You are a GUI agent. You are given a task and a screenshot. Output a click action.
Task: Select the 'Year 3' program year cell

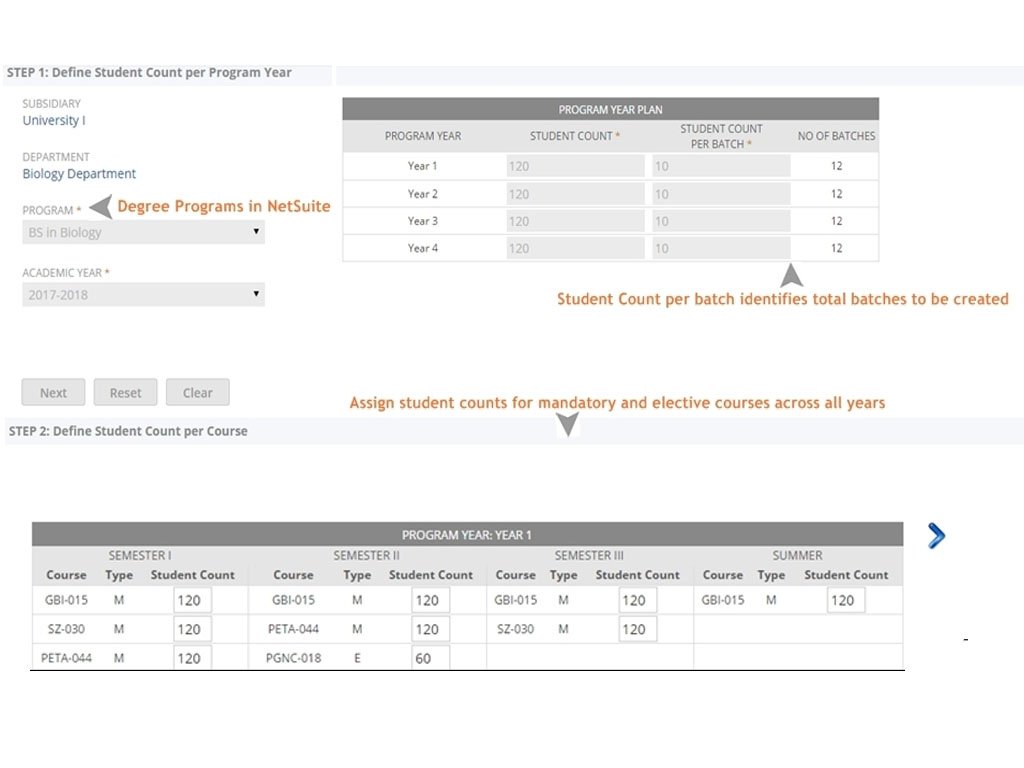click(x=423, y=221)
